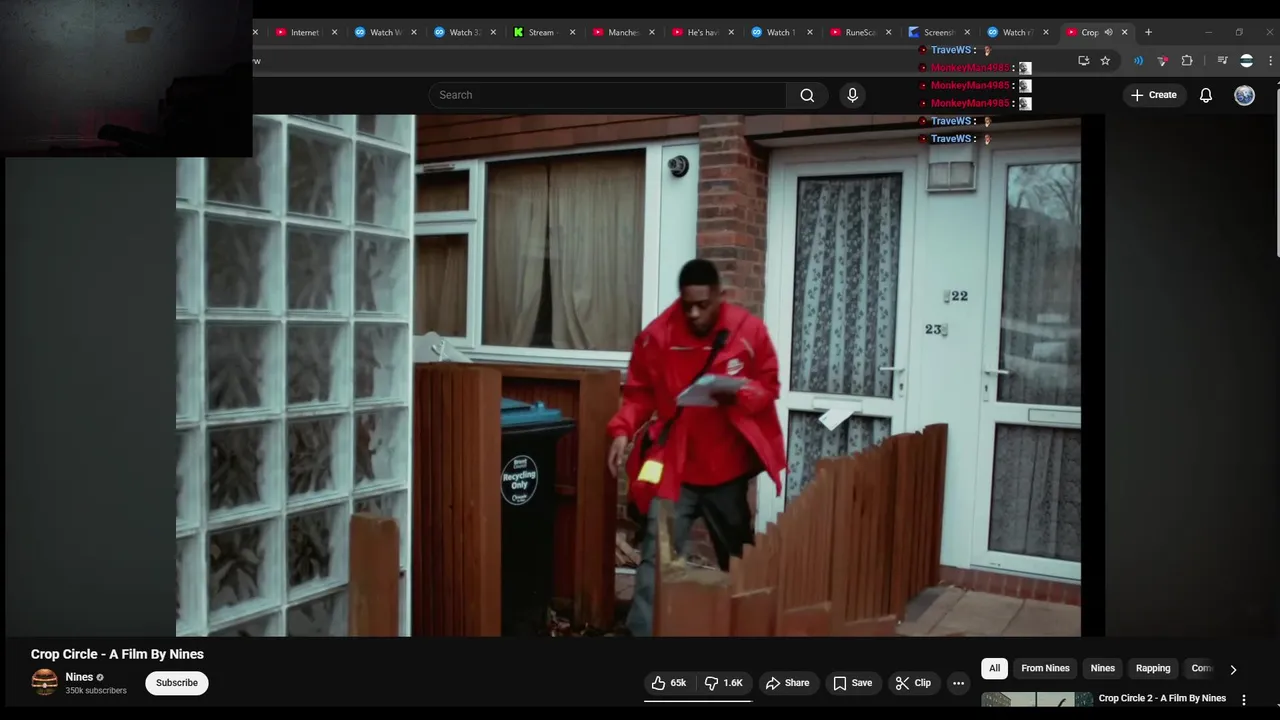Click the video player to pause
Screen dimensions: 1280x720
click(628, 375)
